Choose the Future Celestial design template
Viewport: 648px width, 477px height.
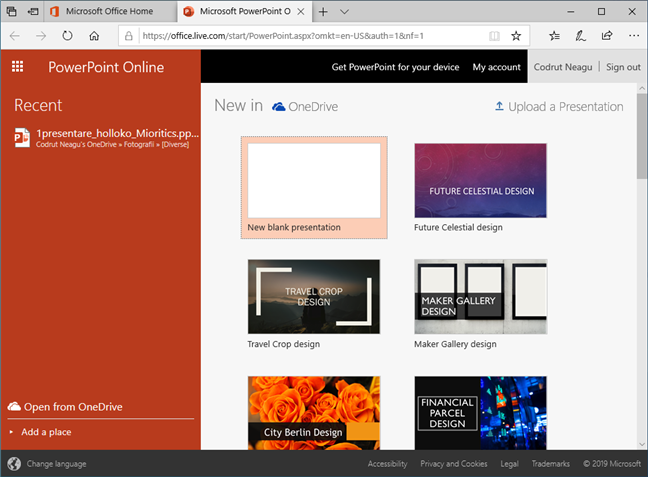click(x=480, y=188)
